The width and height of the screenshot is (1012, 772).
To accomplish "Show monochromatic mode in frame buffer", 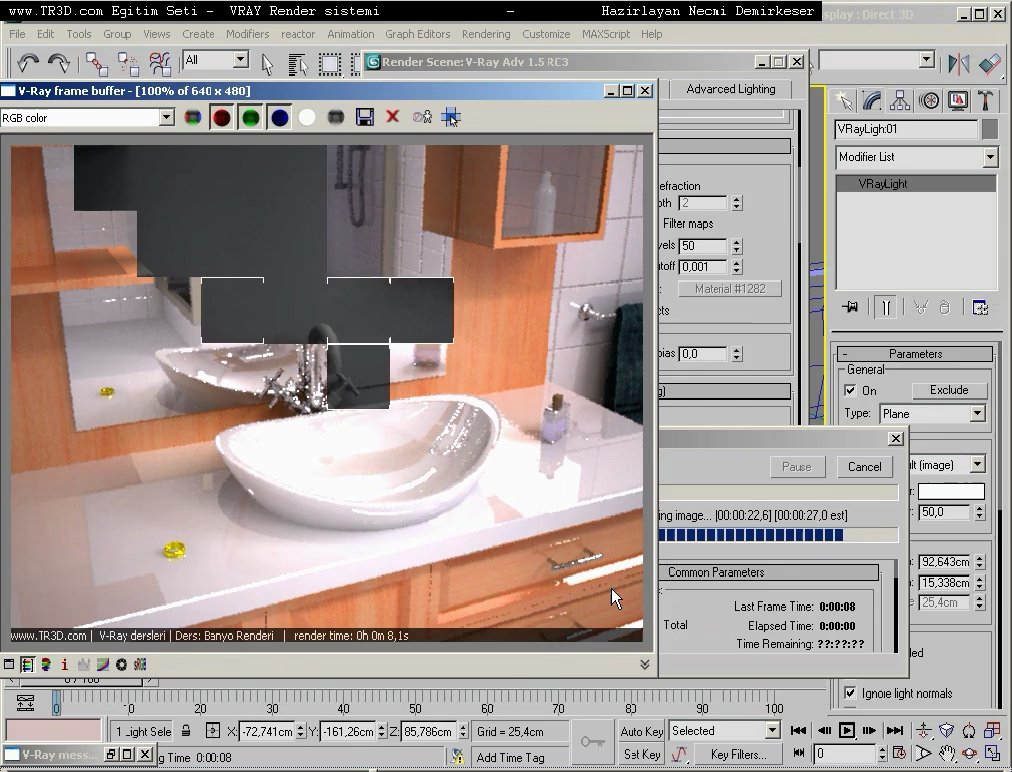I will [x=336, y=117].
